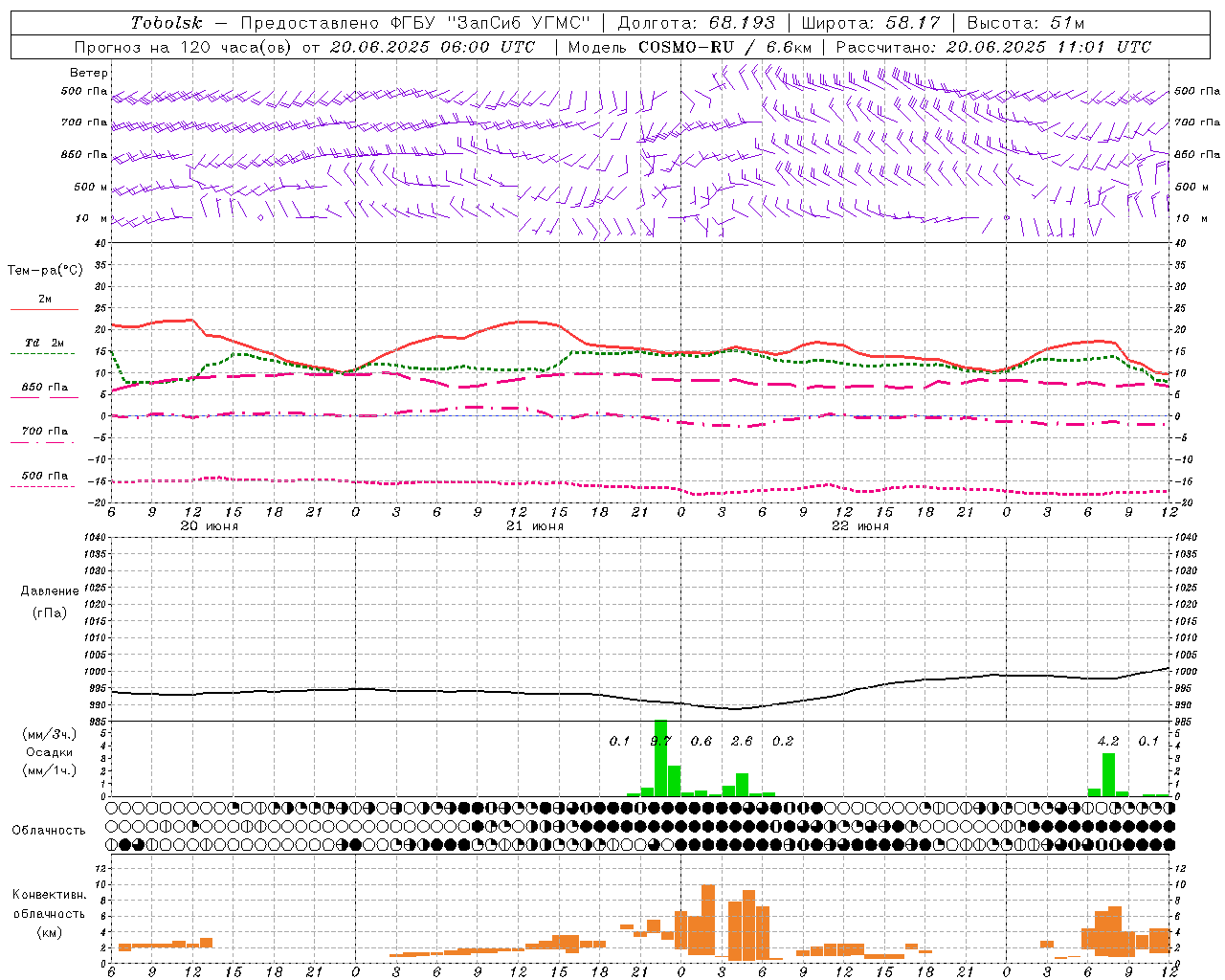This screenshot has height=980, width=1225.
Task: Click the "Ветер" wind panel label
Action: point(89,73)
